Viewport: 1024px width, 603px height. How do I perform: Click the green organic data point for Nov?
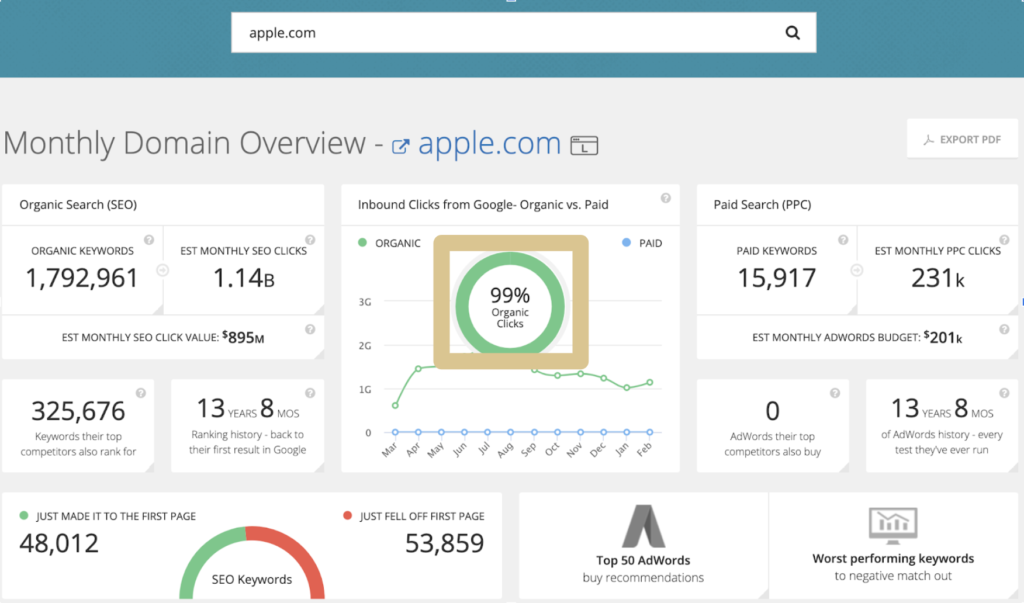click(x=581, y=374)
